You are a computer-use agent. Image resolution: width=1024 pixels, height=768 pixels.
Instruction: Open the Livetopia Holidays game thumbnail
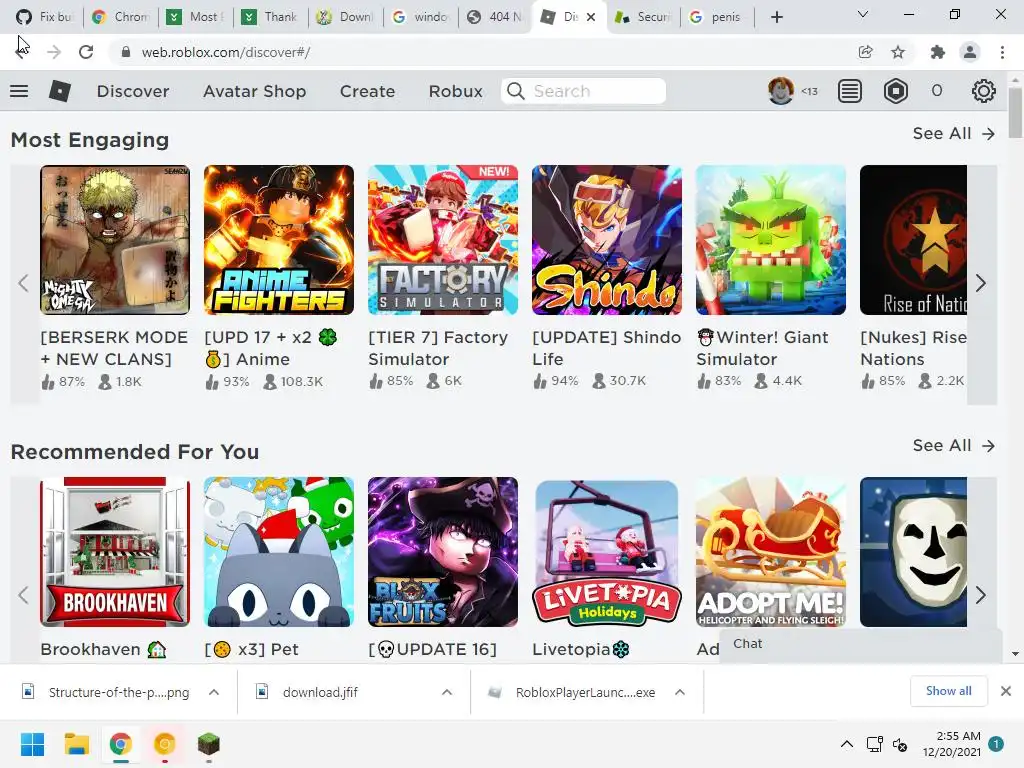[607, 552]
